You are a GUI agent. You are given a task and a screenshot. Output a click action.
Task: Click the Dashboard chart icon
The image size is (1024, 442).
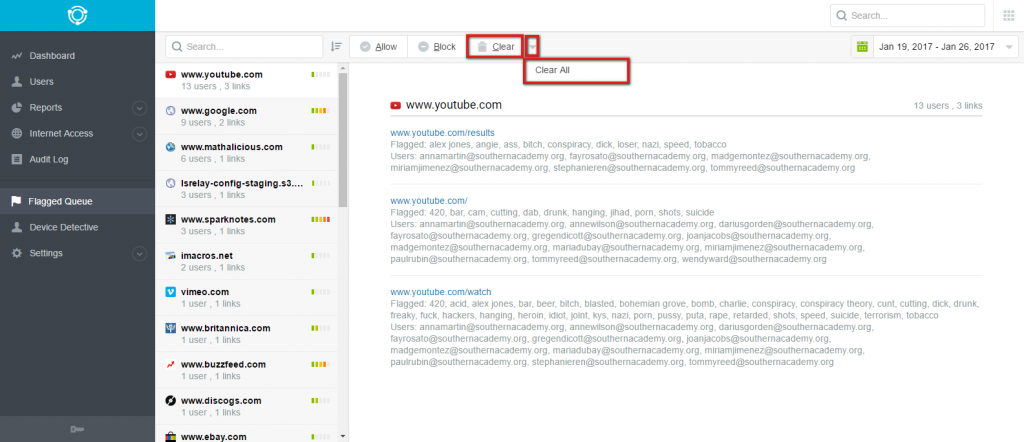pyautogui.click(x=17, y=56)
